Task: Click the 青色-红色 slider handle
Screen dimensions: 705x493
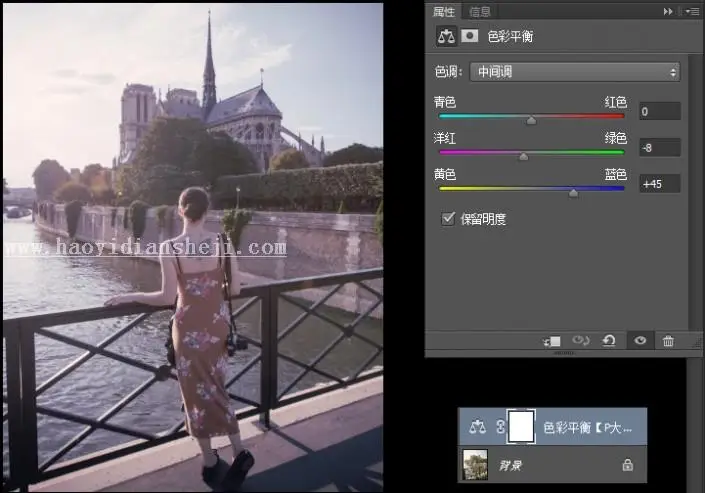Action: [x=531, y=120]
